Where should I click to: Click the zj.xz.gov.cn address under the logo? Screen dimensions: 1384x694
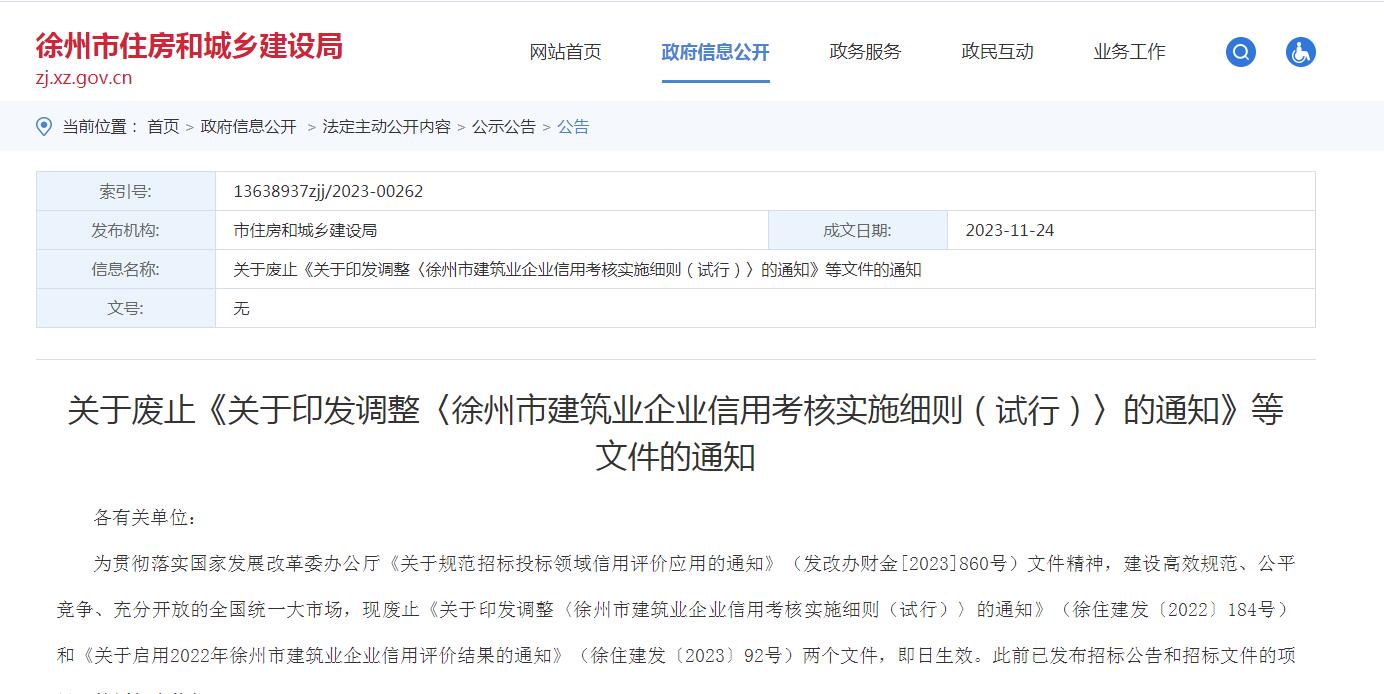tap(84, 78)
